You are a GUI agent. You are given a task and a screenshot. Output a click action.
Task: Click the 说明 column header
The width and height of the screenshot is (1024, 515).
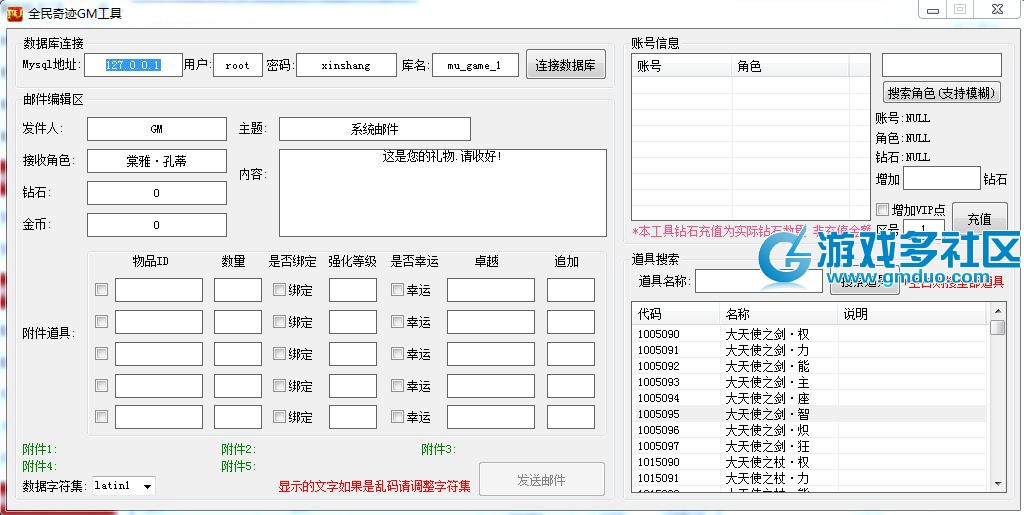pyautogui.click(x=914, y=314)
